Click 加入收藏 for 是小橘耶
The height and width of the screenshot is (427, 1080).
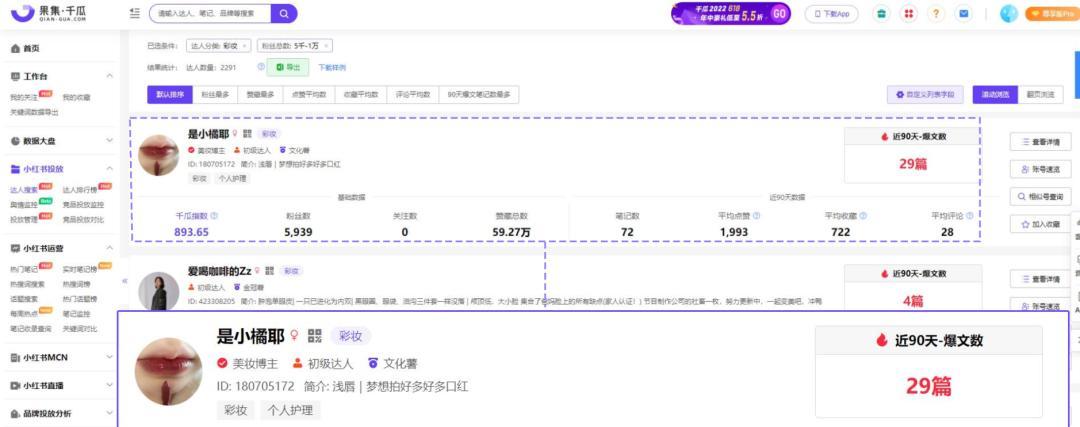click(1040, 224)
